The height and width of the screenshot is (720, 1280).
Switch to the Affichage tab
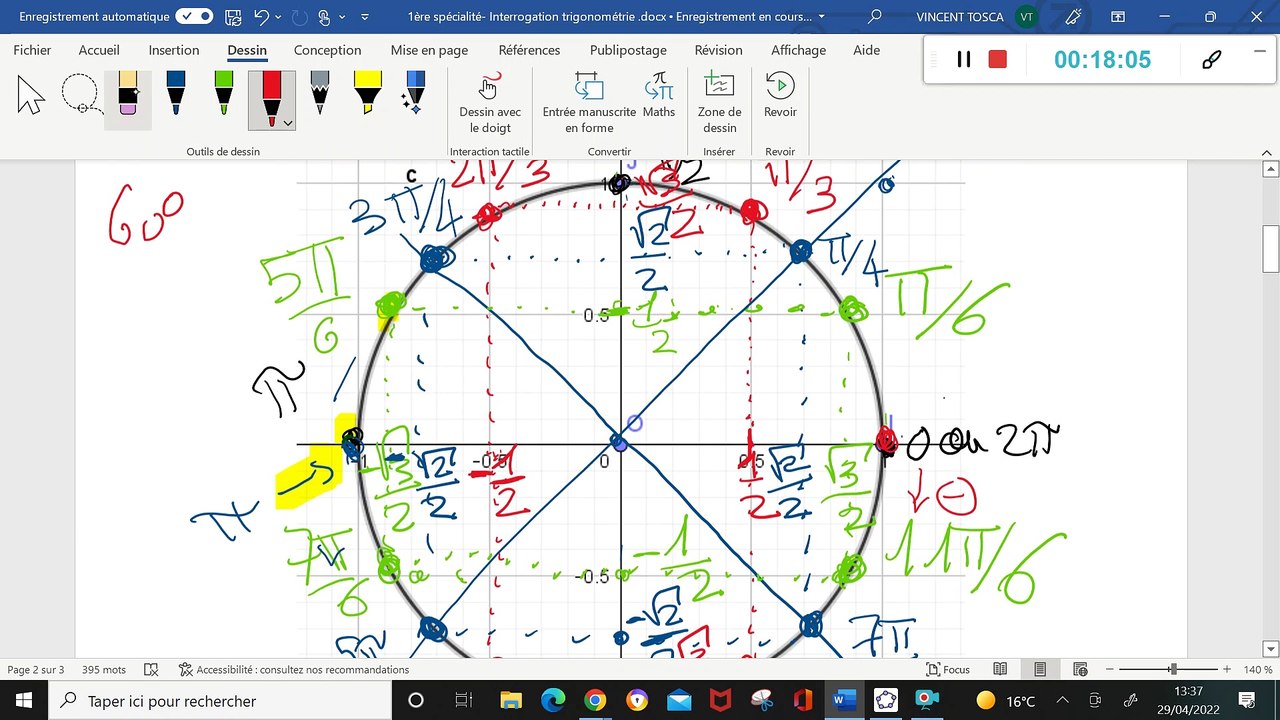(798, 50)
